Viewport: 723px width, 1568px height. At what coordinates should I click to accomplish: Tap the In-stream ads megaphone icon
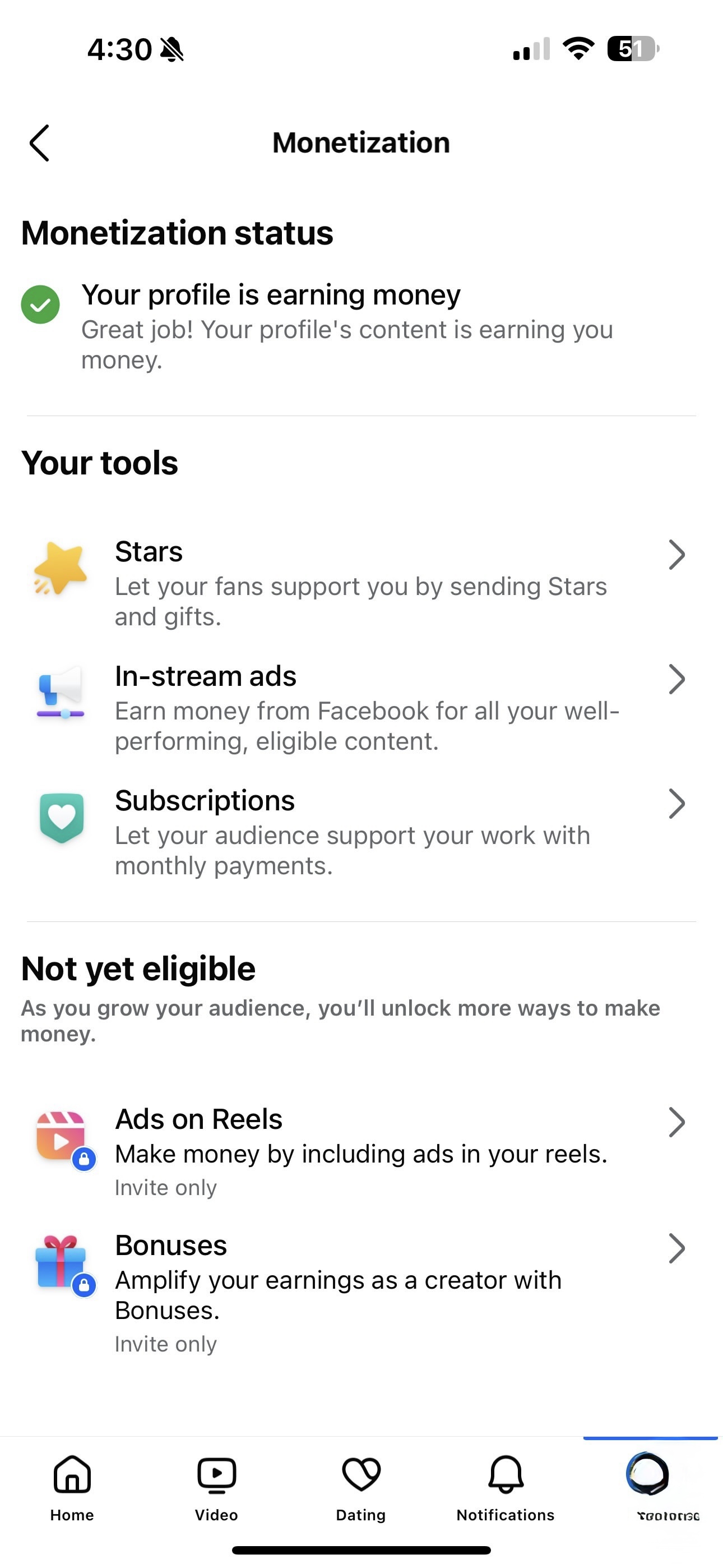click(x=61, y=693)
